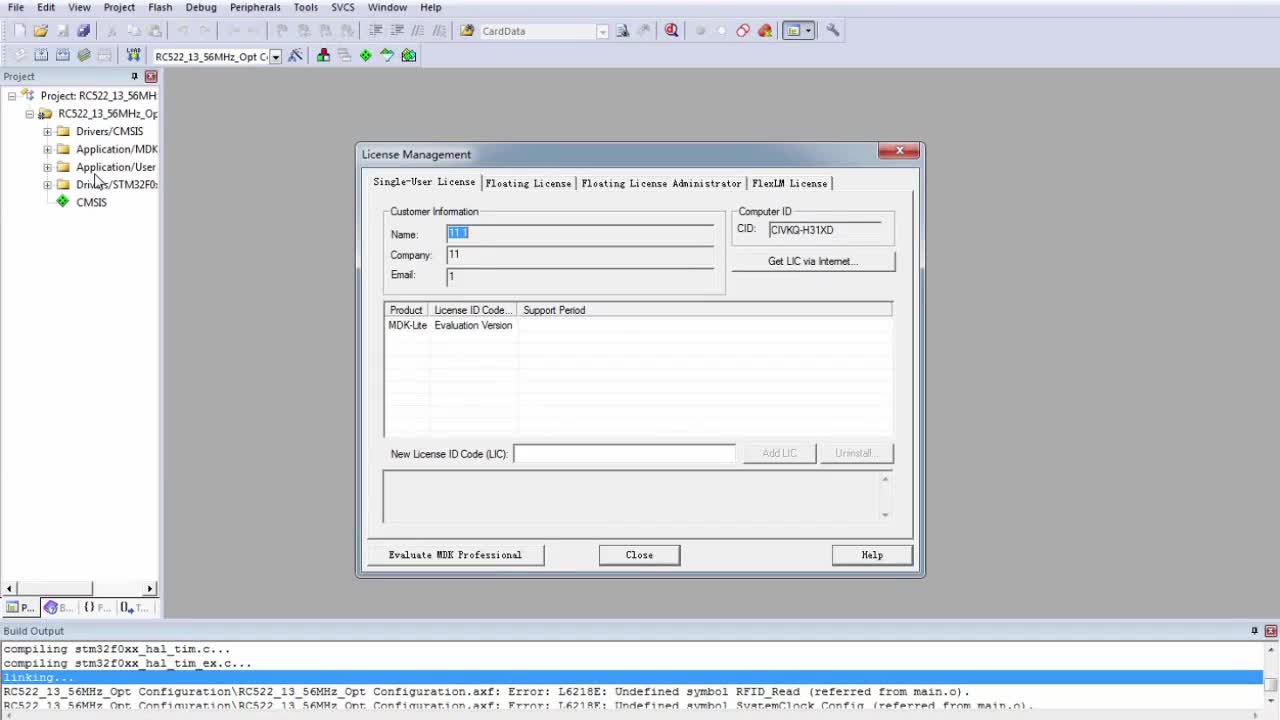
Task: Switch to the Functions tab in project panel
Action: click(x=97, y=607)
